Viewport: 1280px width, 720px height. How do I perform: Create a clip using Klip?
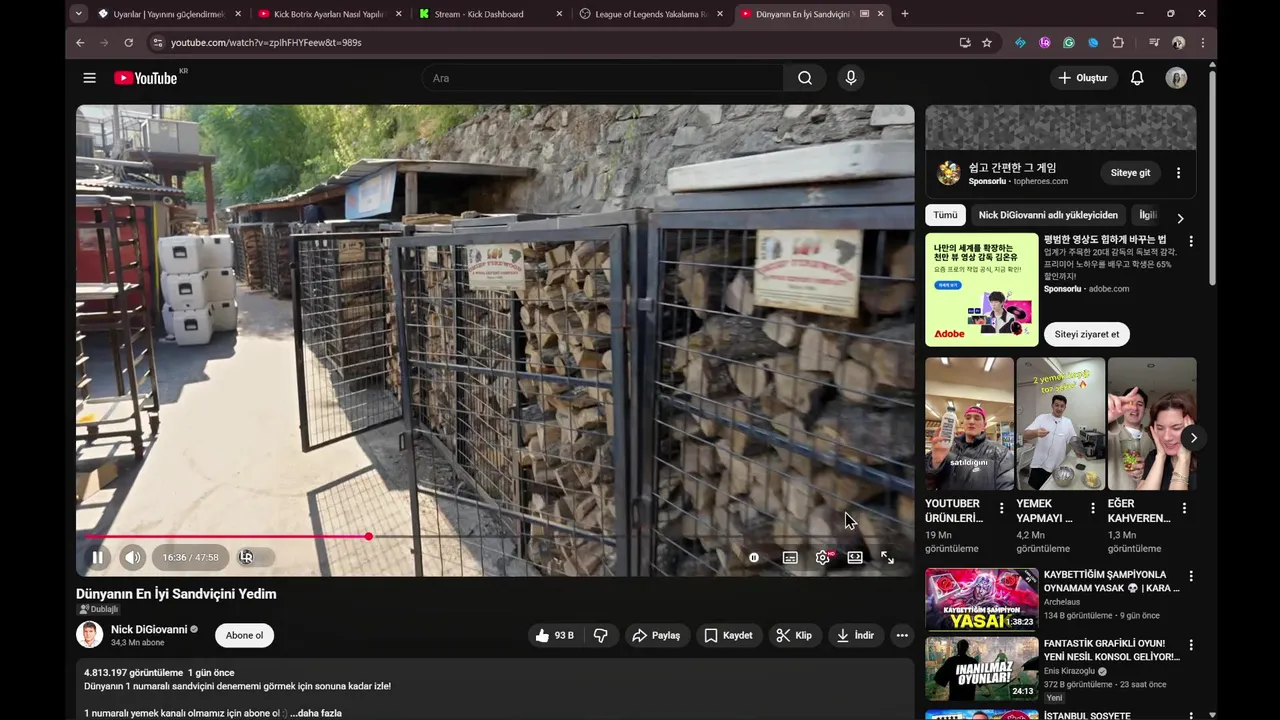pyautogui.click(x=794, y=635)
